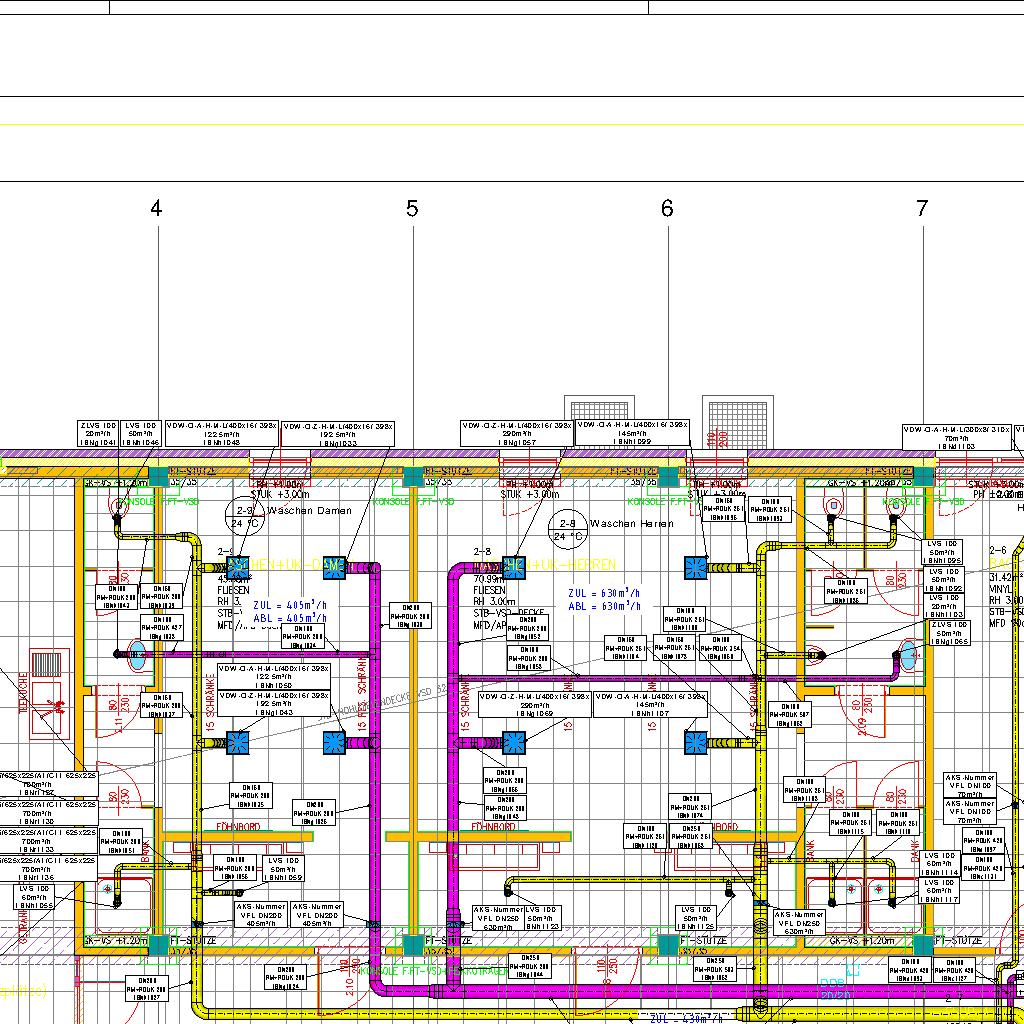Click the grid axis label 7

pos(922,209)
